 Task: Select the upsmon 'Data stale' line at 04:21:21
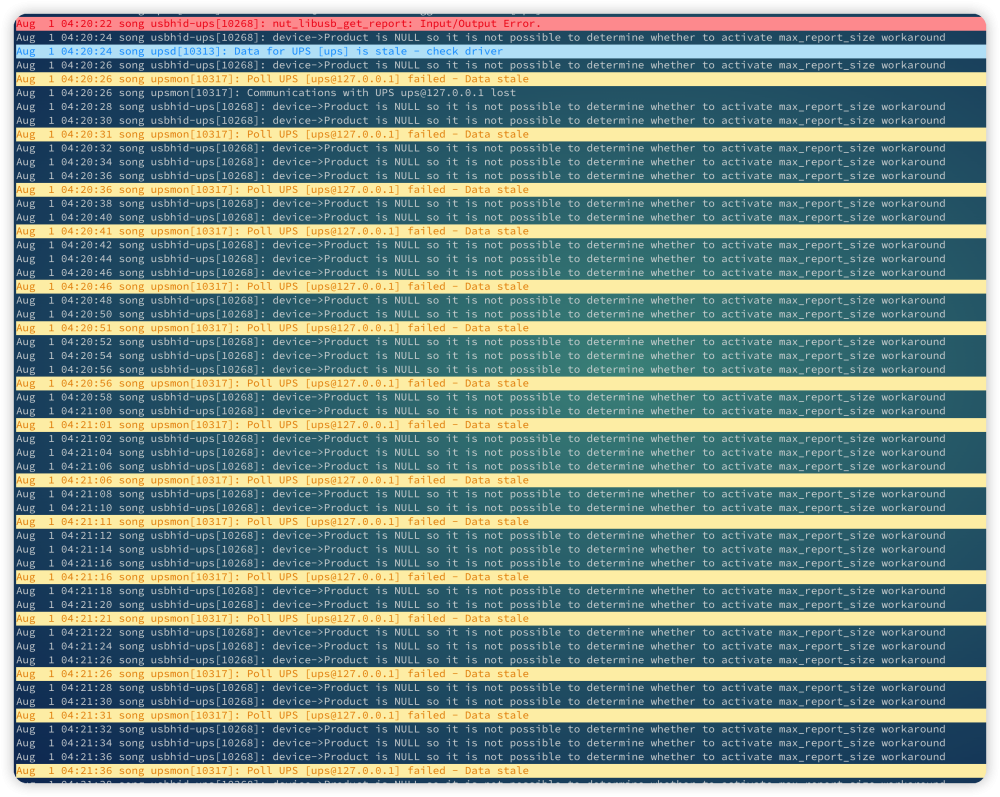click(500, 619)
